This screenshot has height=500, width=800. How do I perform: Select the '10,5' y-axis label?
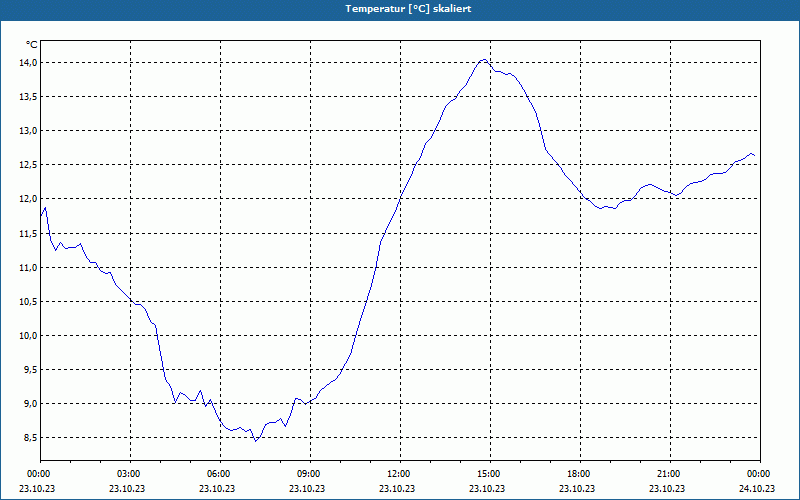29,302
